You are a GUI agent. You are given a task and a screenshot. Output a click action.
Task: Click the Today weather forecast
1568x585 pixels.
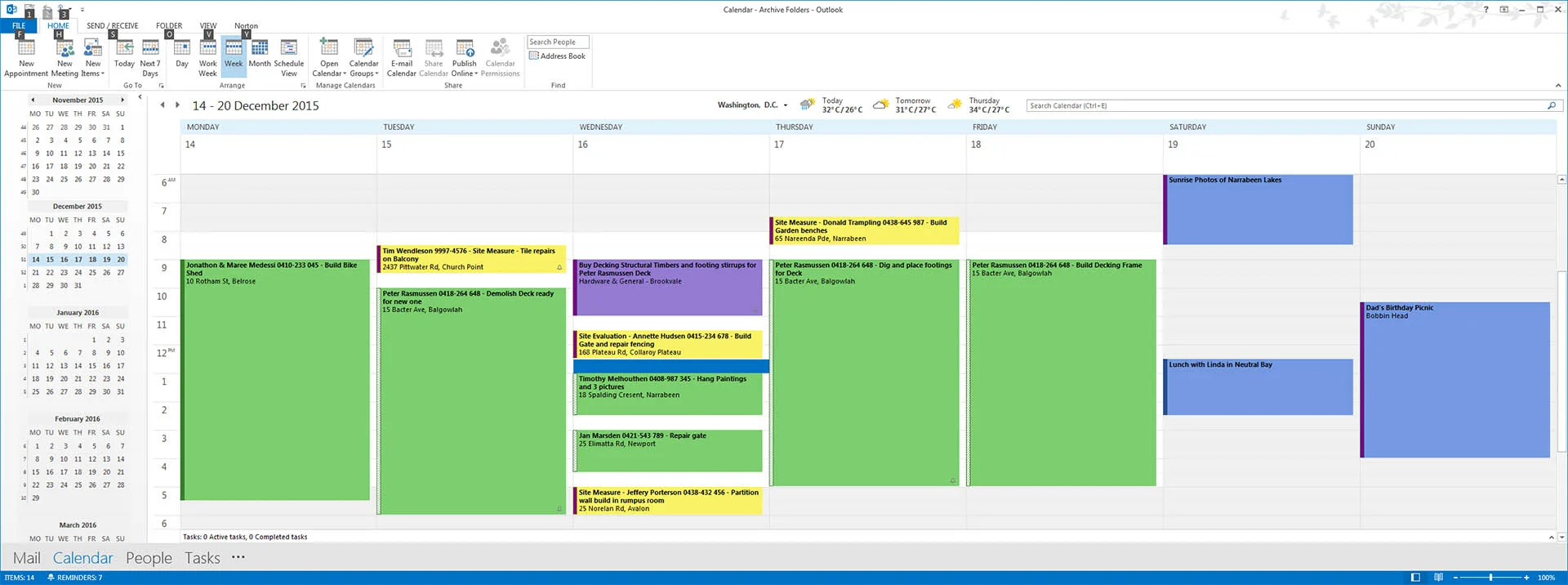pos(831,105)
